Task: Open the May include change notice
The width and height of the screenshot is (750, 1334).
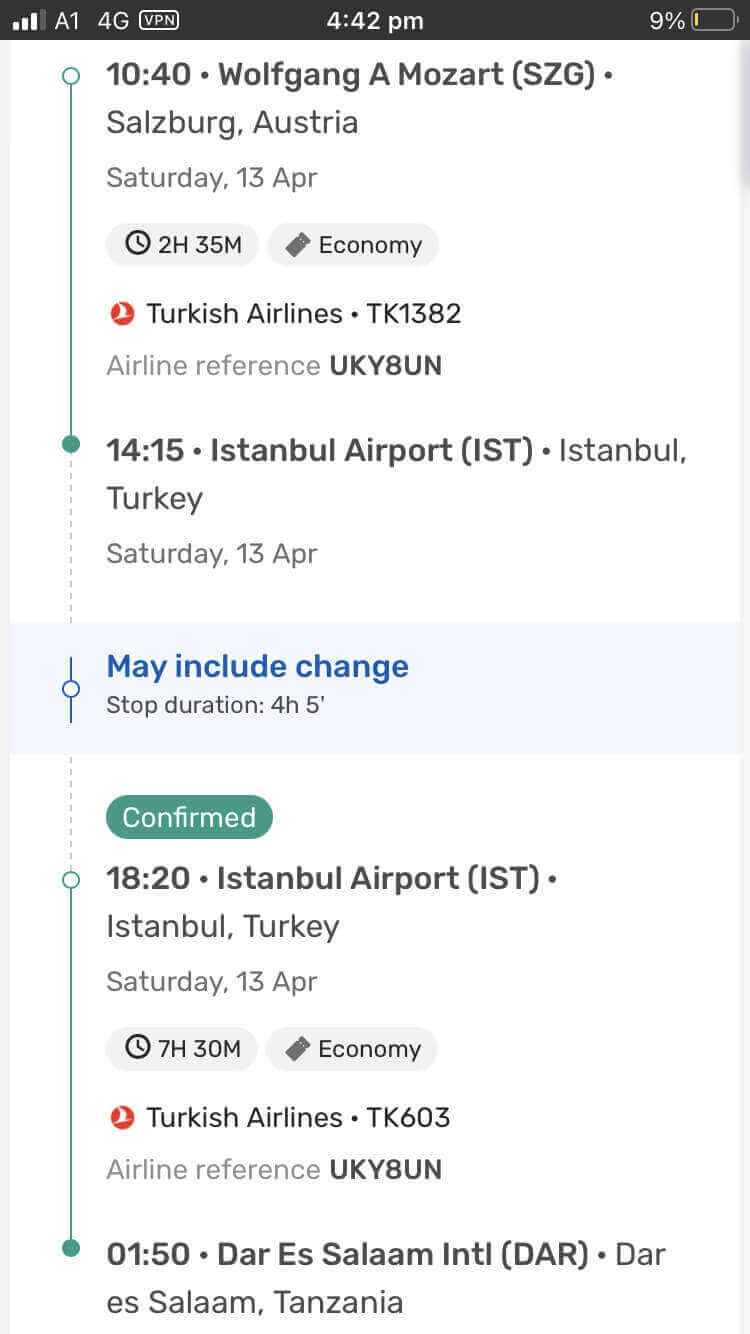Action: 375,688
